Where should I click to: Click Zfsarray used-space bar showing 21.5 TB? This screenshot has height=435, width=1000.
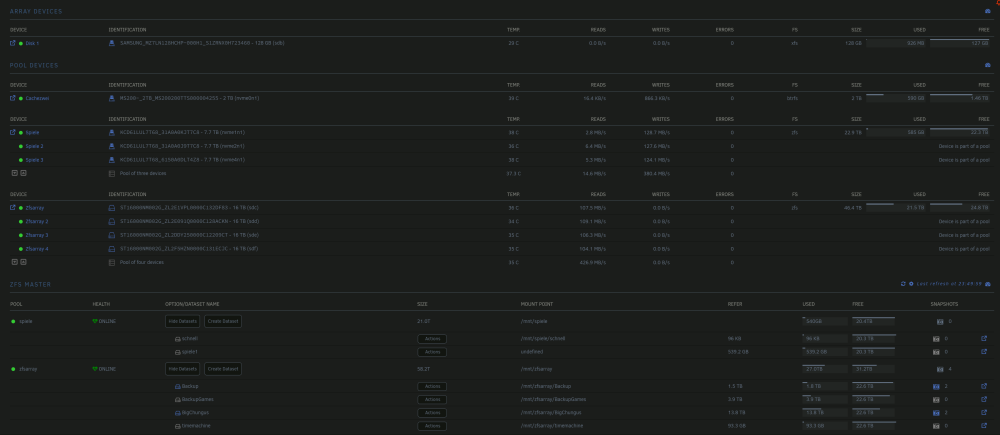895,207
